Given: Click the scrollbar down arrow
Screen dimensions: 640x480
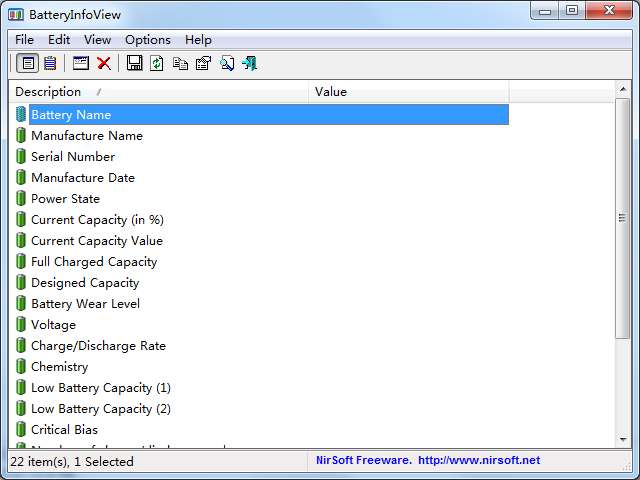Looking at the screenshot, I should 623,440.
